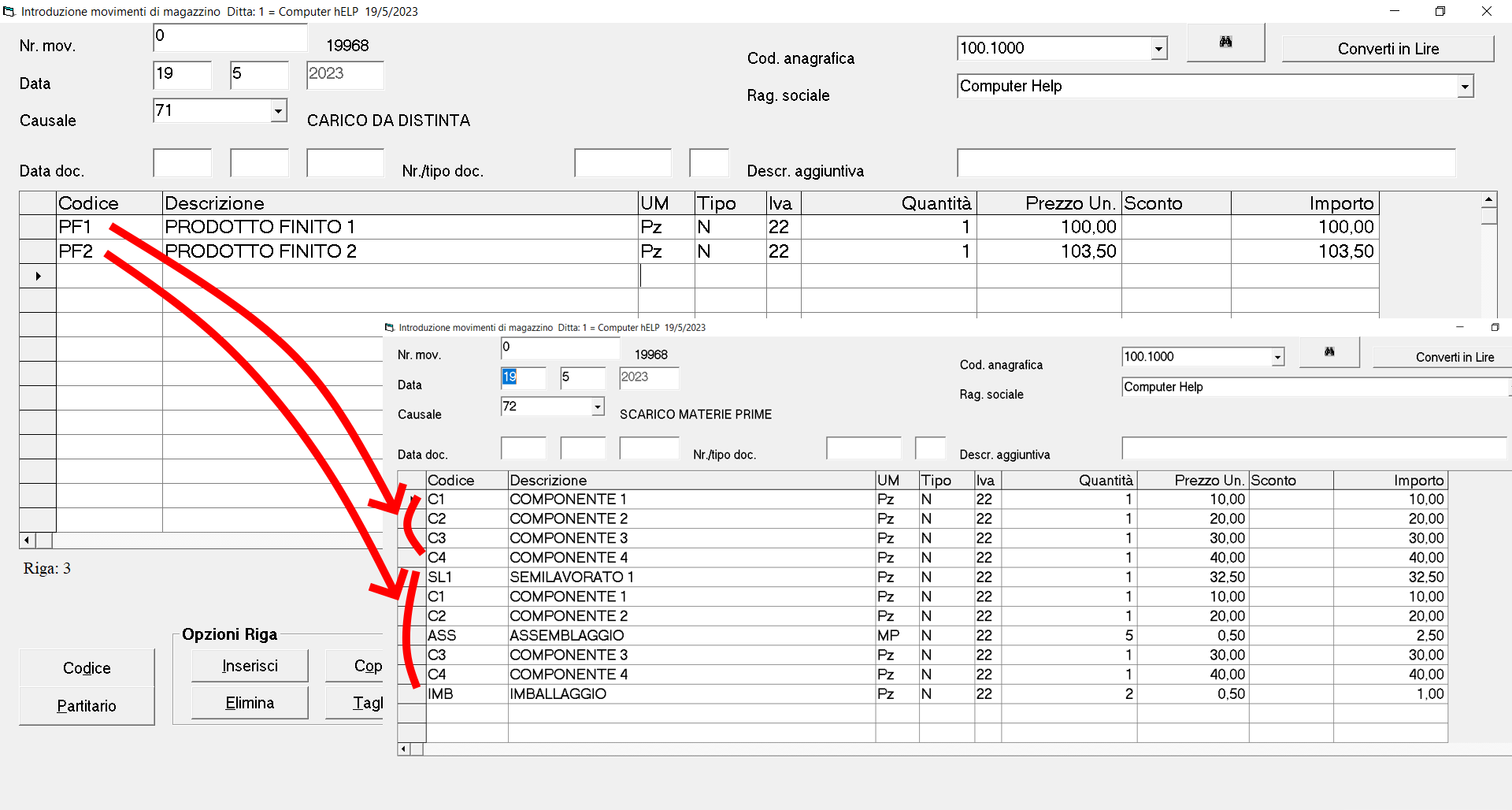Click highlighted day field 19 in overlay window
Screen dimensions: 1512x810
(x=523, y=377)
